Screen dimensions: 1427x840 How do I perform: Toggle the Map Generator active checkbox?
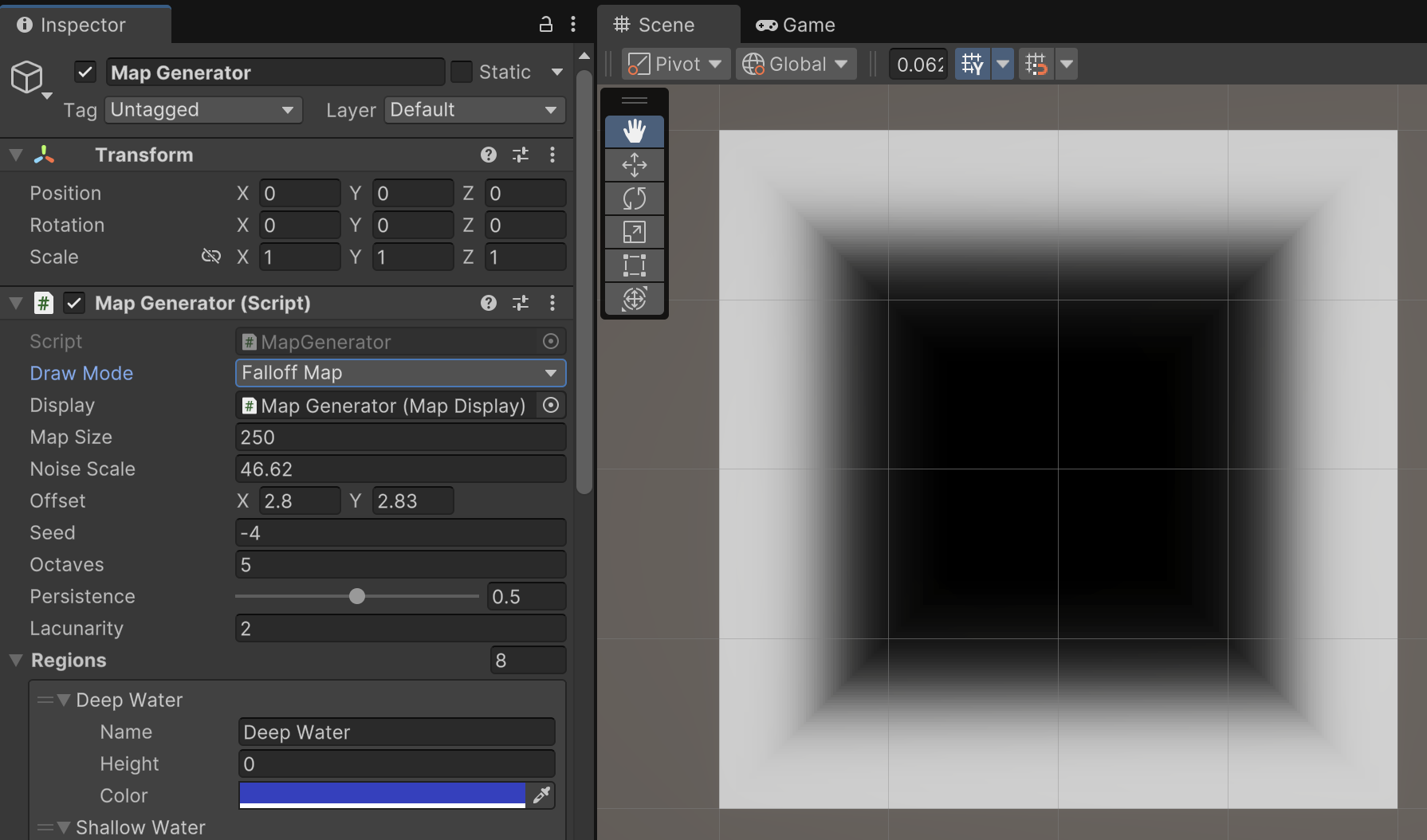pyautogui.click(x=85, y=73)
